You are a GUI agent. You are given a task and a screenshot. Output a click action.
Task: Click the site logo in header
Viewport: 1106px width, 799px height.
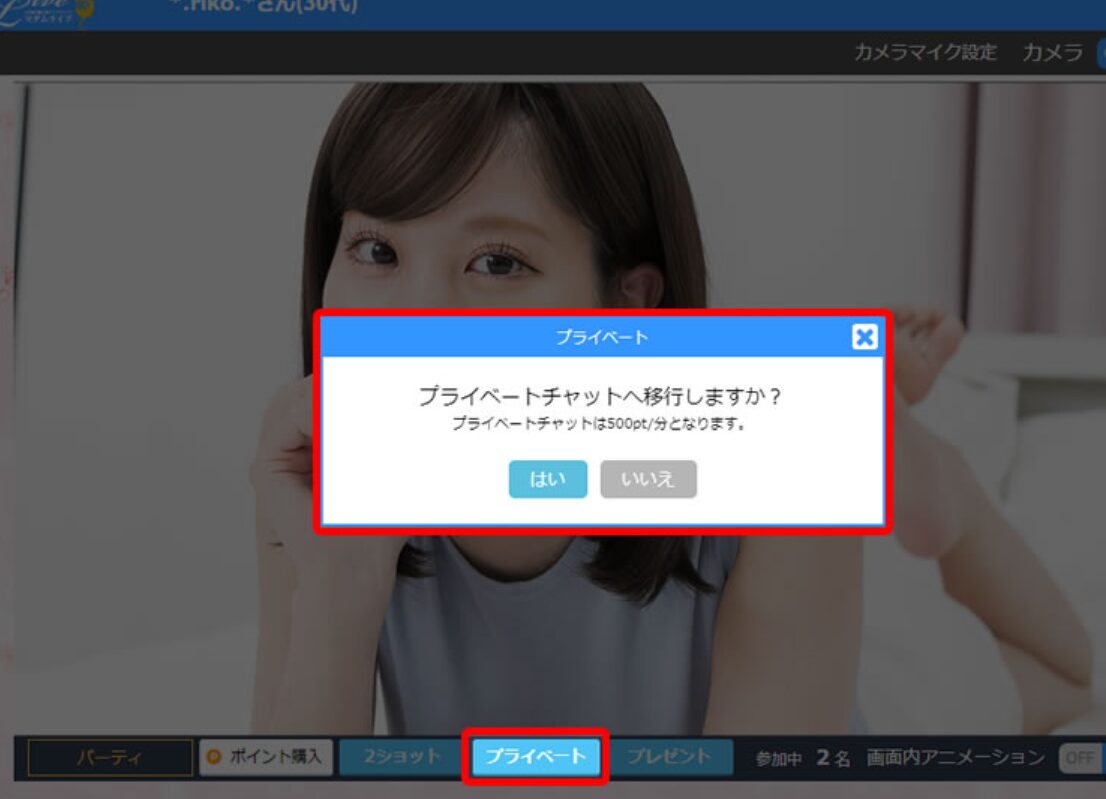[45, 12]
